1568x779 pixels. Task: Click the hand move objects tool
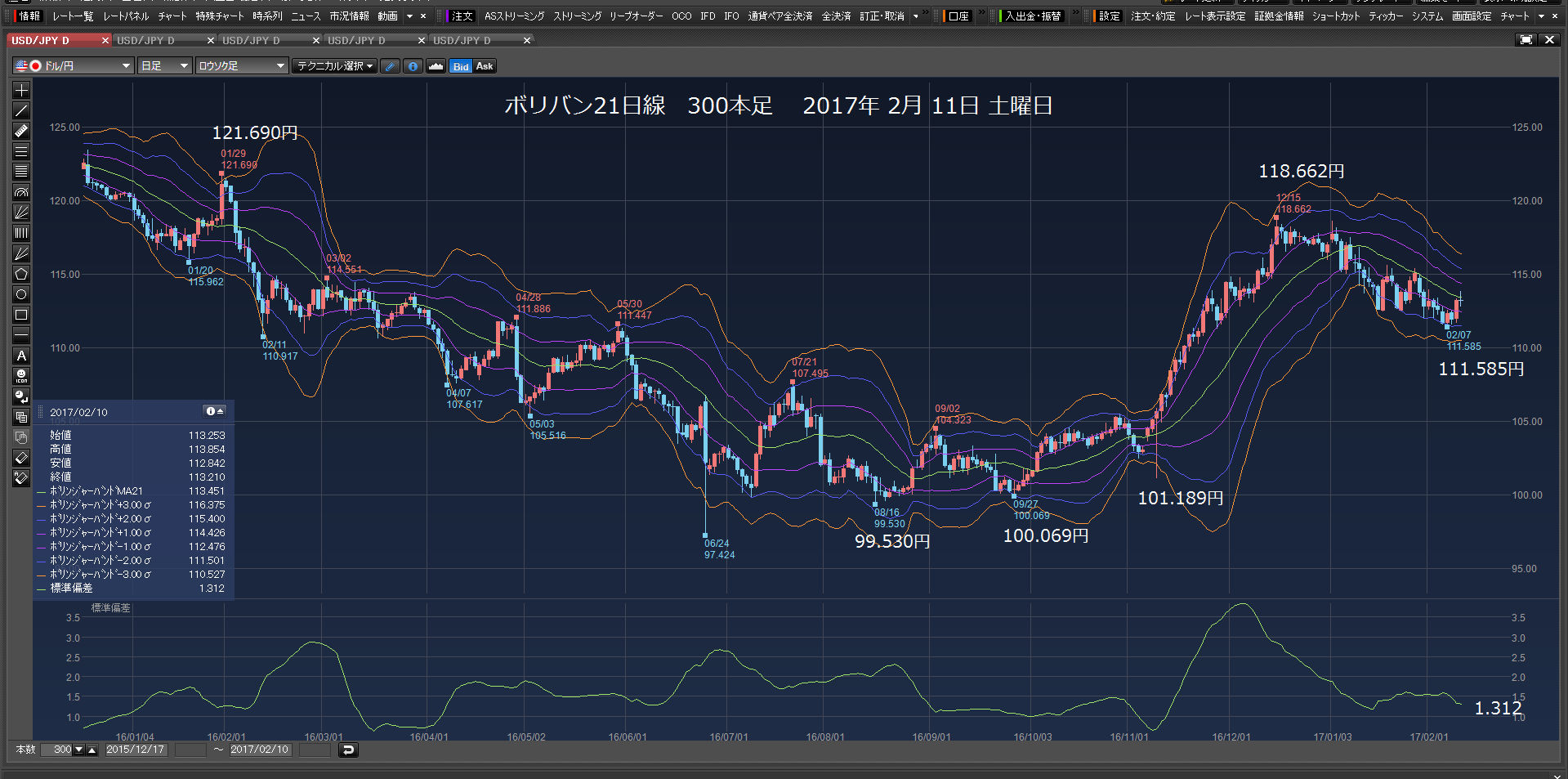[21, 437]
